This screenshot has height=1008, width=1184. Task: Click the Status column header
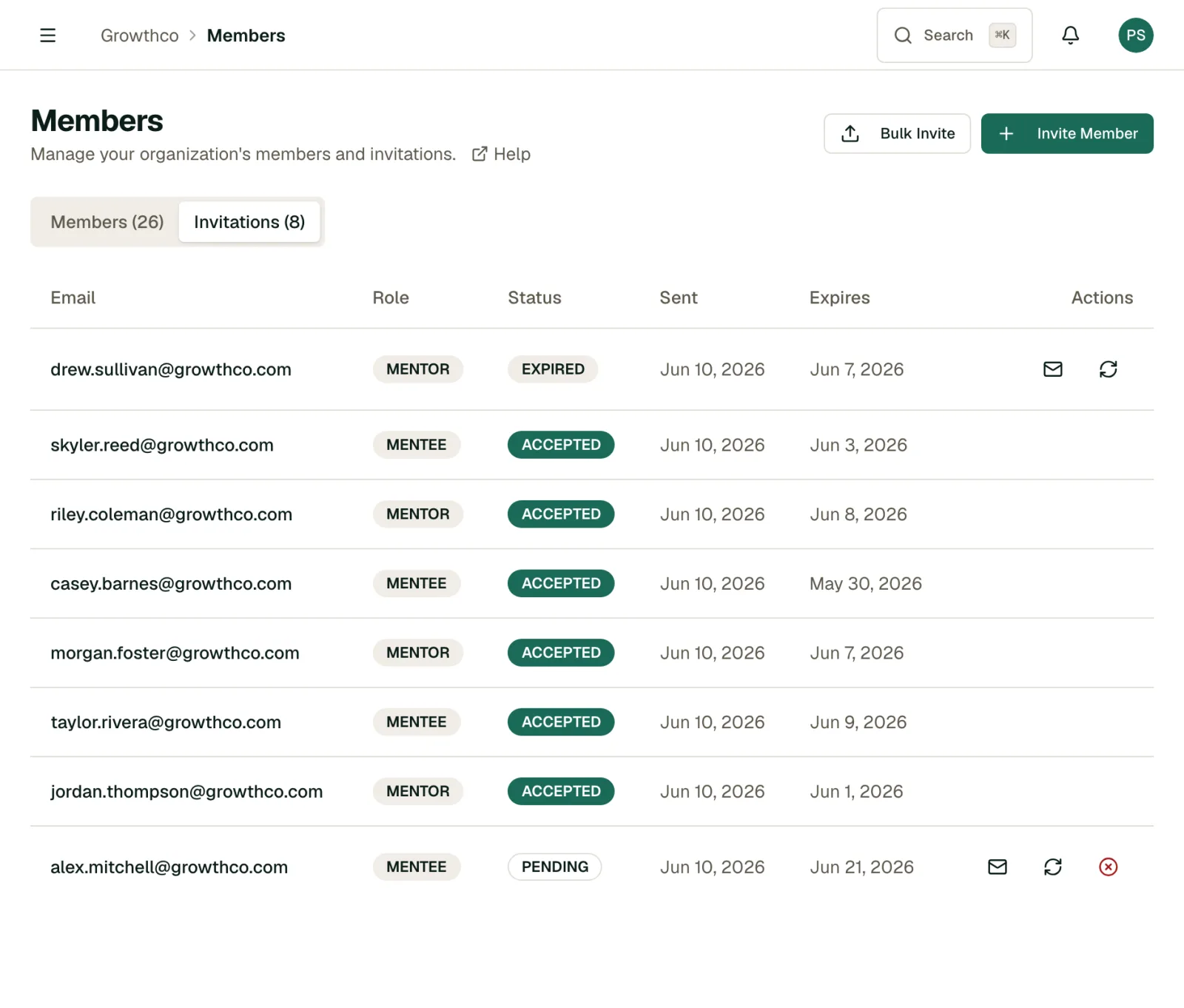534,298
